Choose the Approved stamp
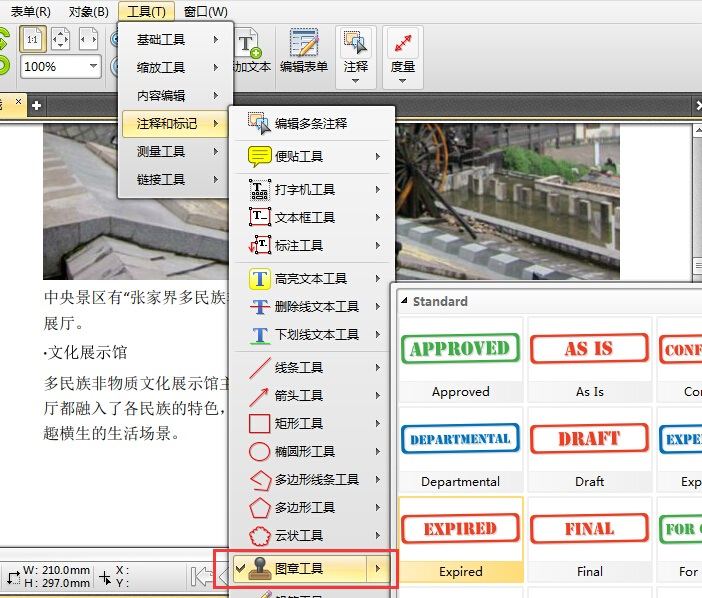Image resolution: width=702 pixels, height=598 pixels. tap(461, 360)
